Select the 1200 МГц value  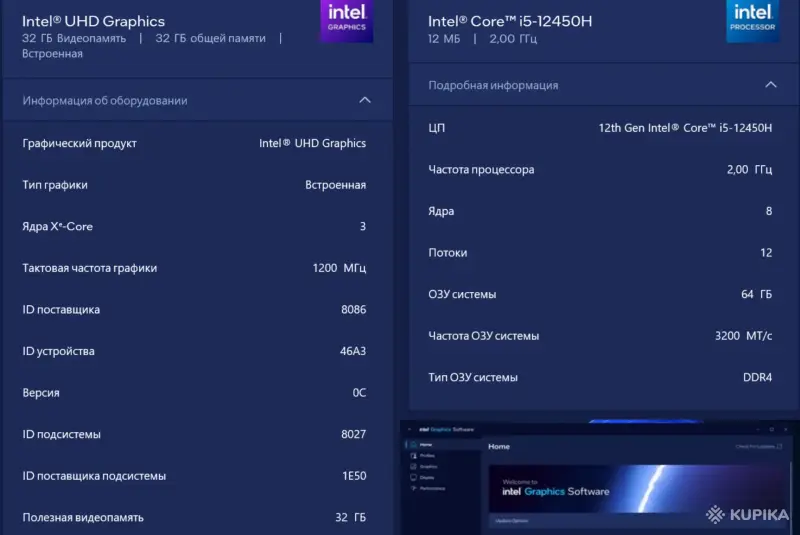tap(339, 268)
